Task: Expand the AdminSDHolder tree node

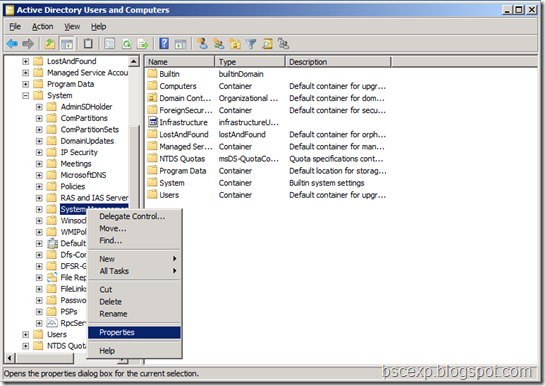Action: [x=39, y=107]
